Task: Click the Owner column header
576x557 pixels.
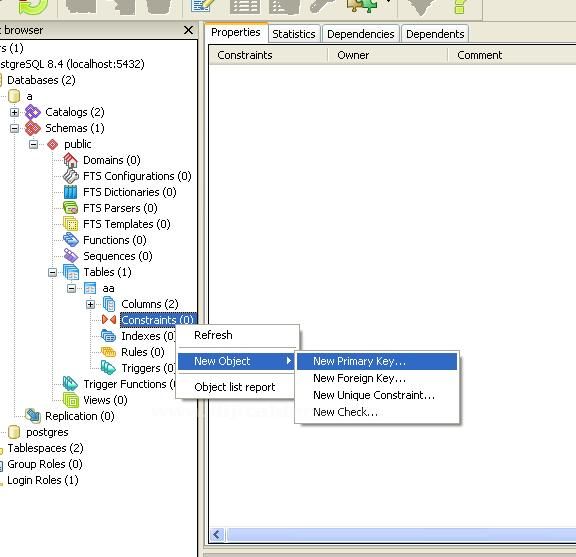Action: point(388,55)
